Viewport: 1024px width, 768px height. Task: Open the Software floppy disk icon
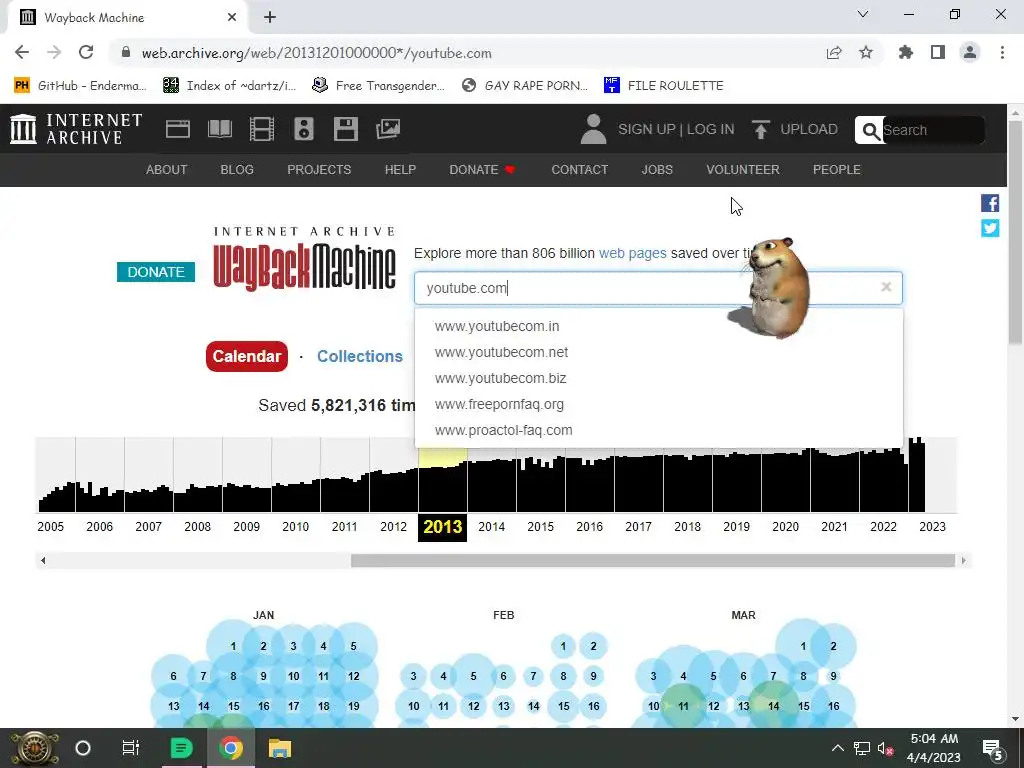pos(345,129)
